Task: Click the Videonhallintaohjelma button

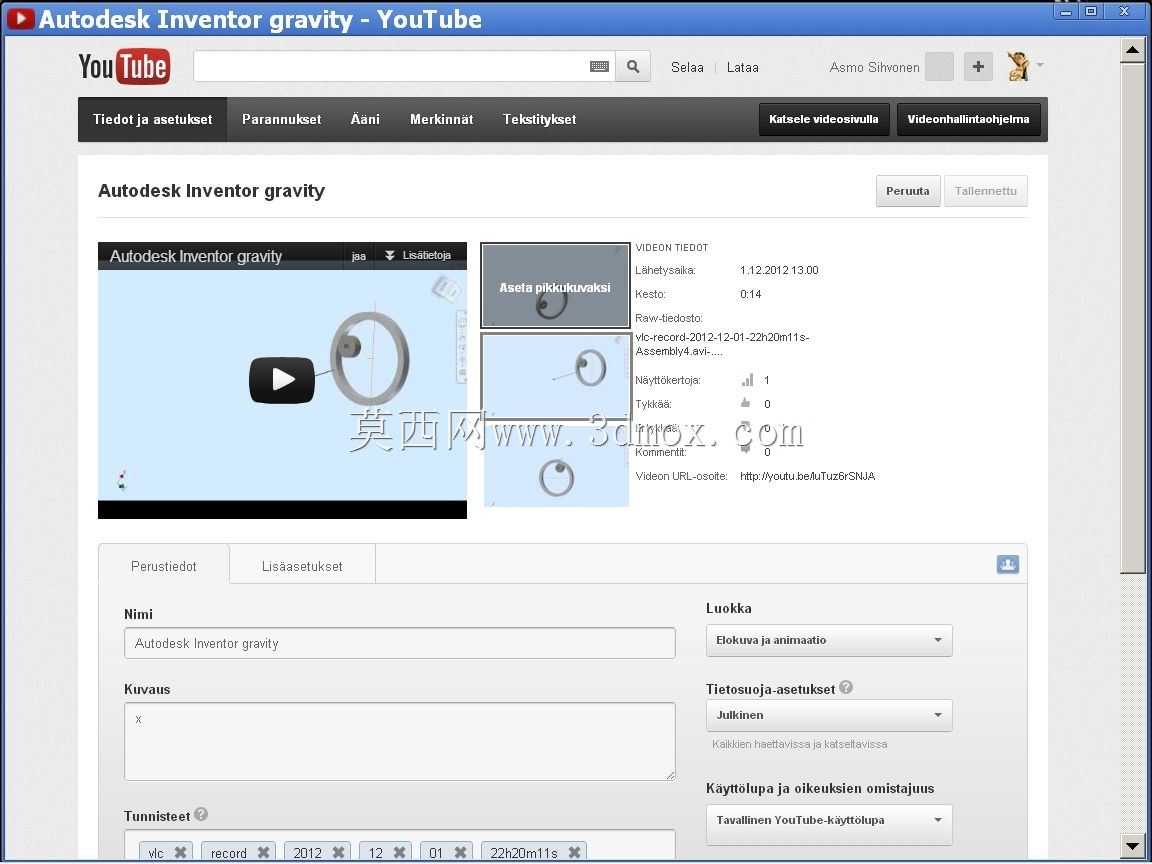Action: [968, 119]
